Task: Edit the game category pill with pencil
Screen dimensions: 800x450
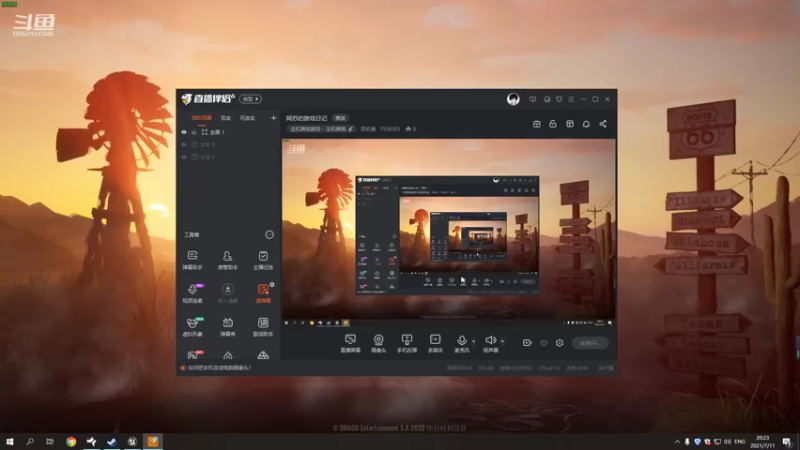Action: tap(321, 129)
